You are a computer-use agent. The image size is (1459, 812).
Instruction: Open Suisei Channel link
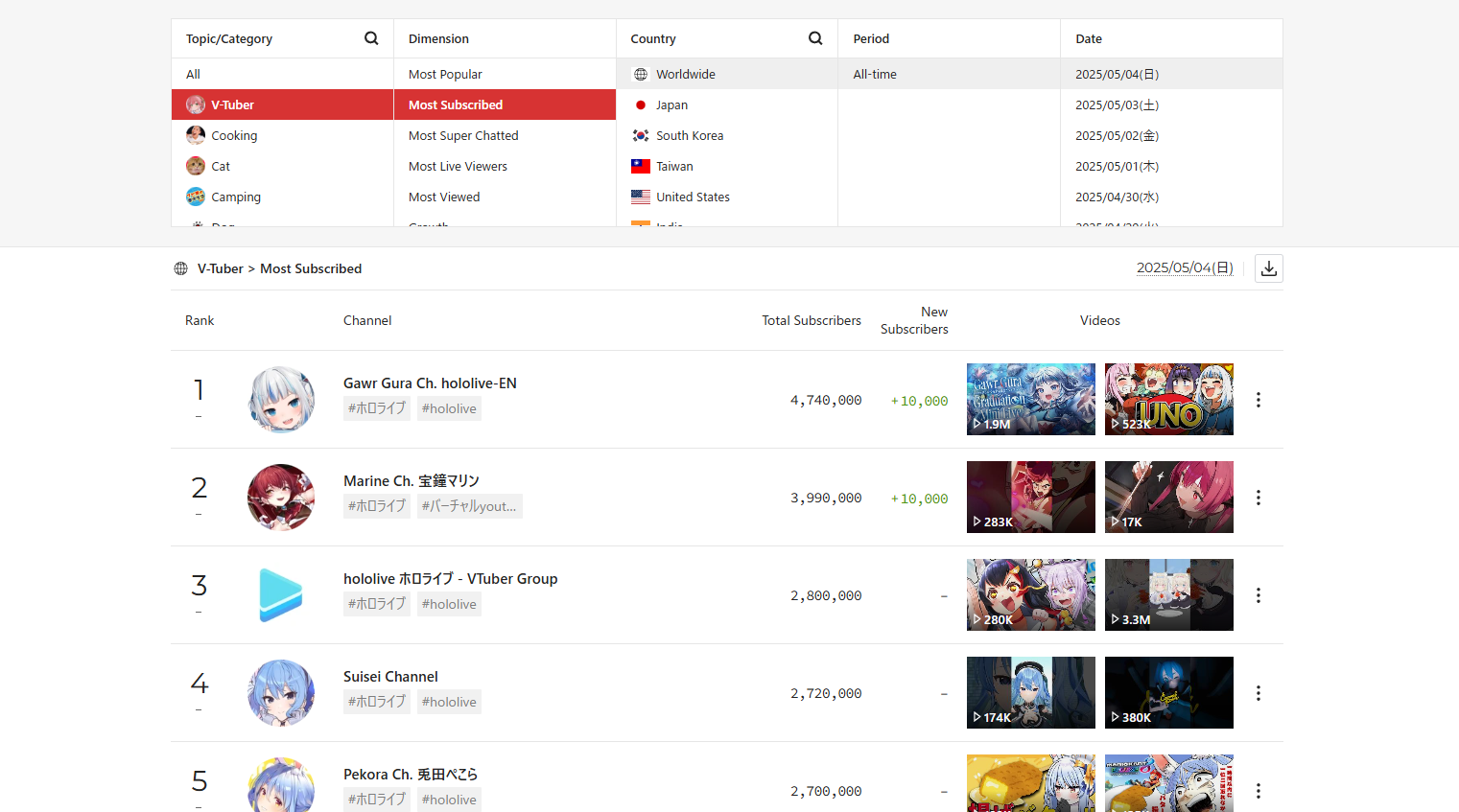(x=390, y=676)
